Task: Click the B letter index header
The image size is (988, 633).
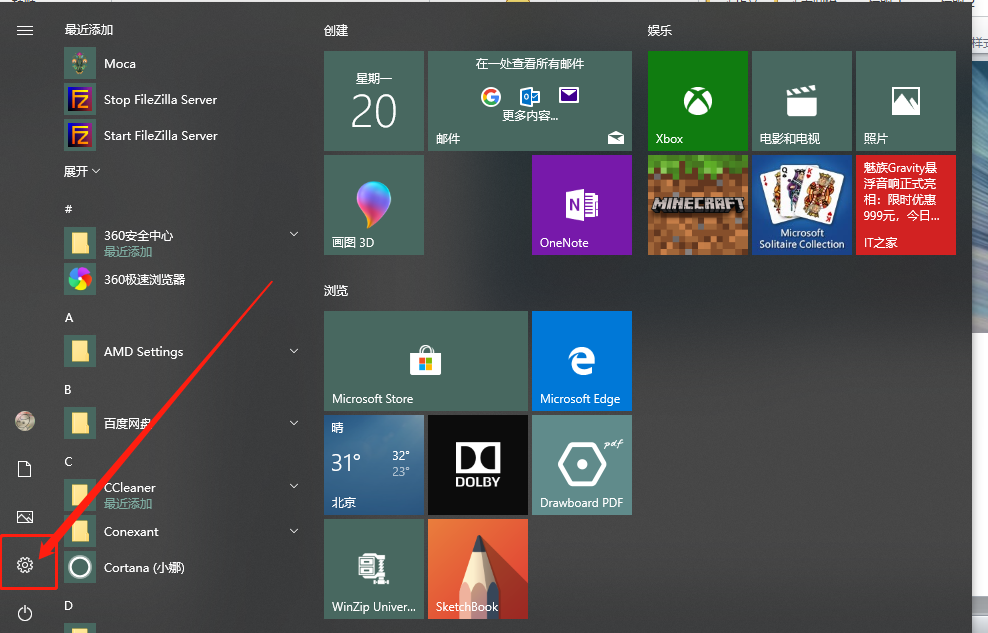Action: coord(68,390)
